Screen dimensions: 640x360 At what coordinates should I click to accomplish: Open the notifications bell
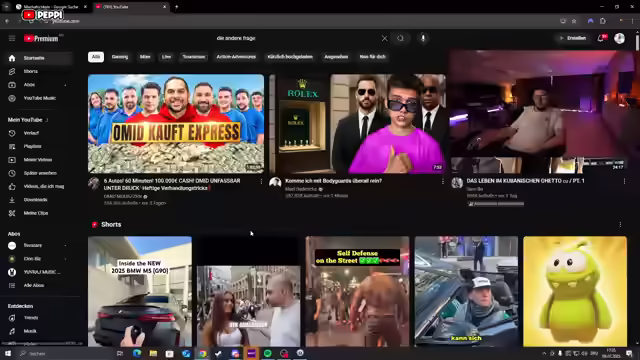tap(601, 38)
